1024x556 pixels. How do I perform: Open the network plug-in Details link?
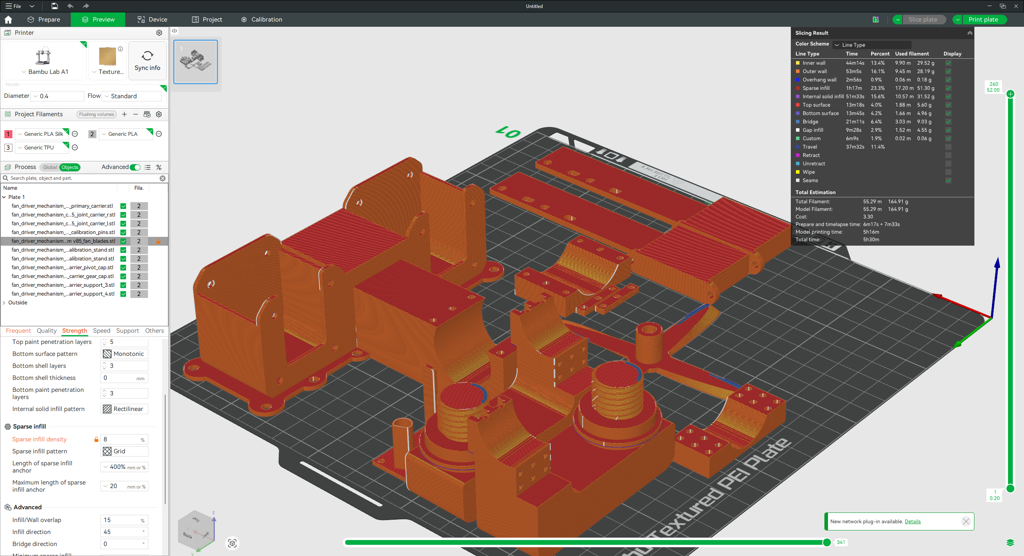[912, 521]
